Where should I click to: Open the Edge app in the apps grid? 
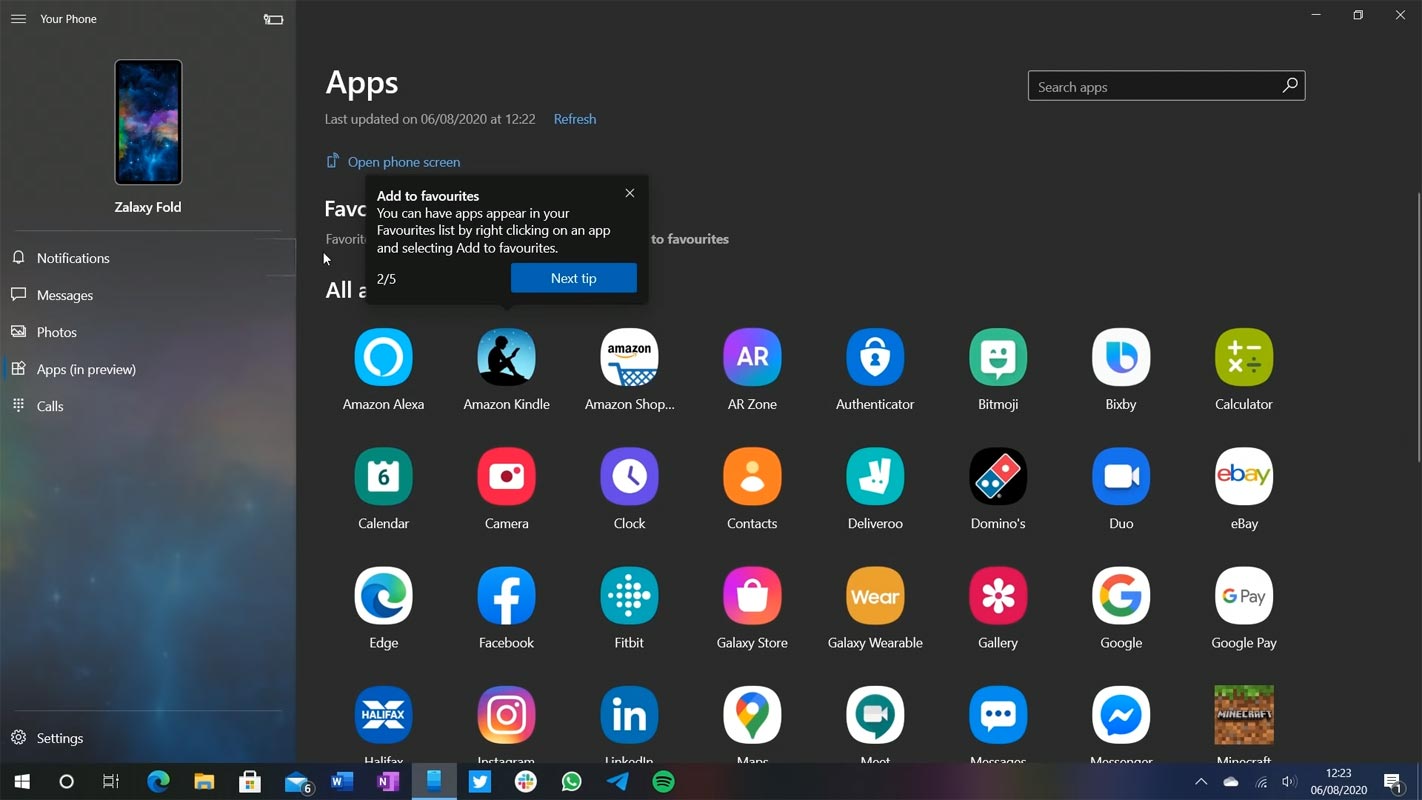click(384, 596)
